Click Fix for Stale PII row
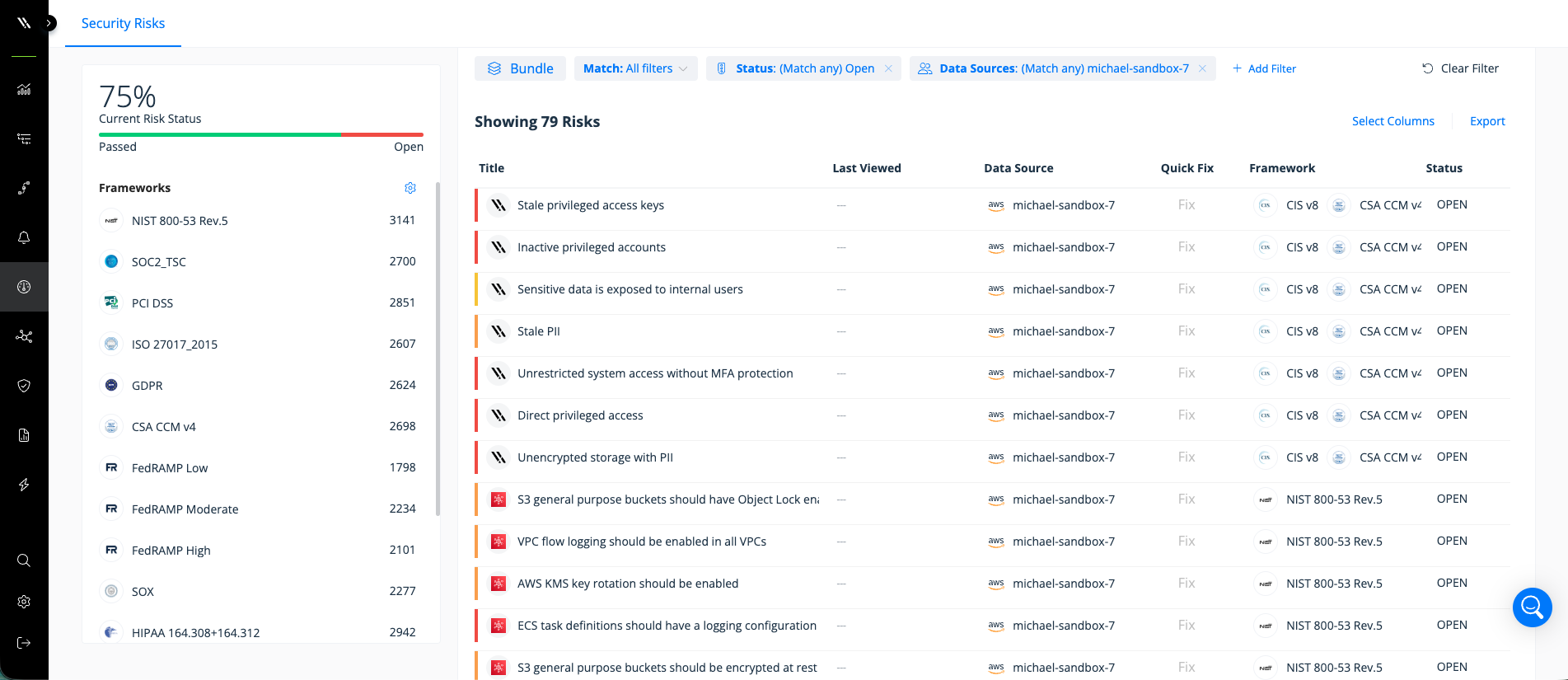This screenshot has height=680, width=1568. pos(1186,331)
